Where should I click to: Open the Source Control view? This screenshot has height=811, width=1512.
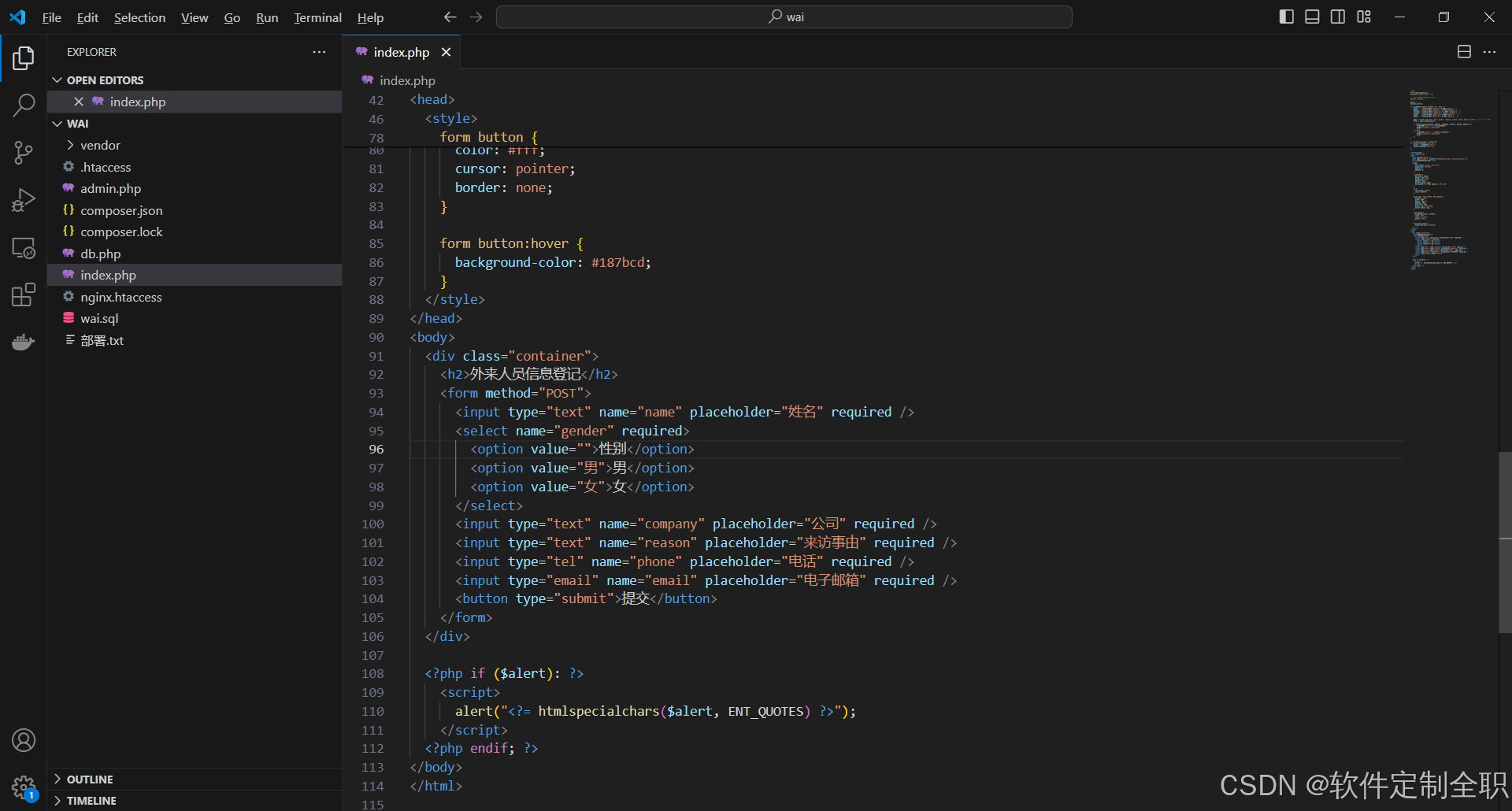pos(24,153)
